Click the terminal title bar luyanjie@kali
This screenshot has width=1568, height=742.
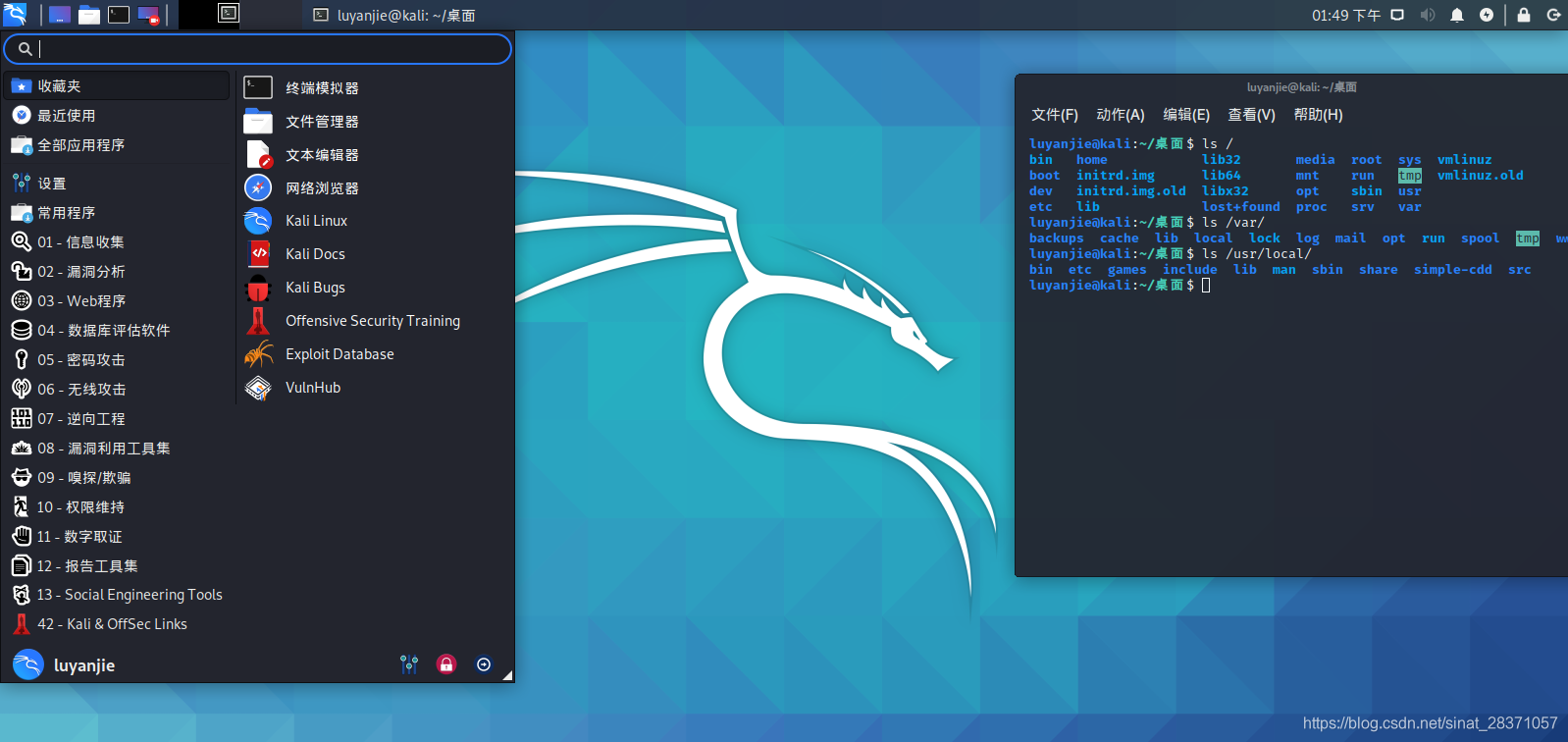[x=1301, y=87]
